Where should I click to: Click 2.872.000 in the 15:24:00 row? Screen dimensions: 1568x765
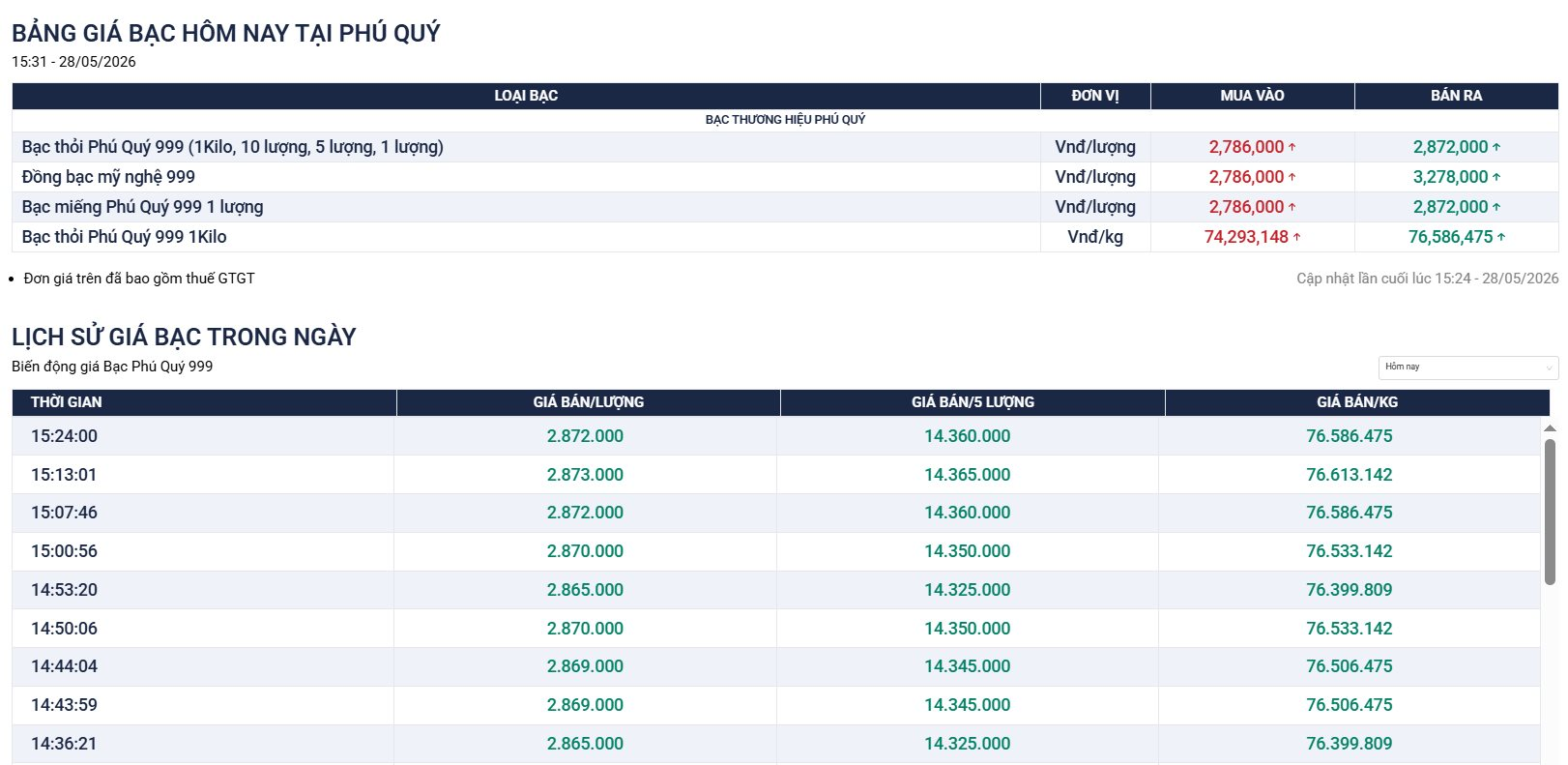585,436
